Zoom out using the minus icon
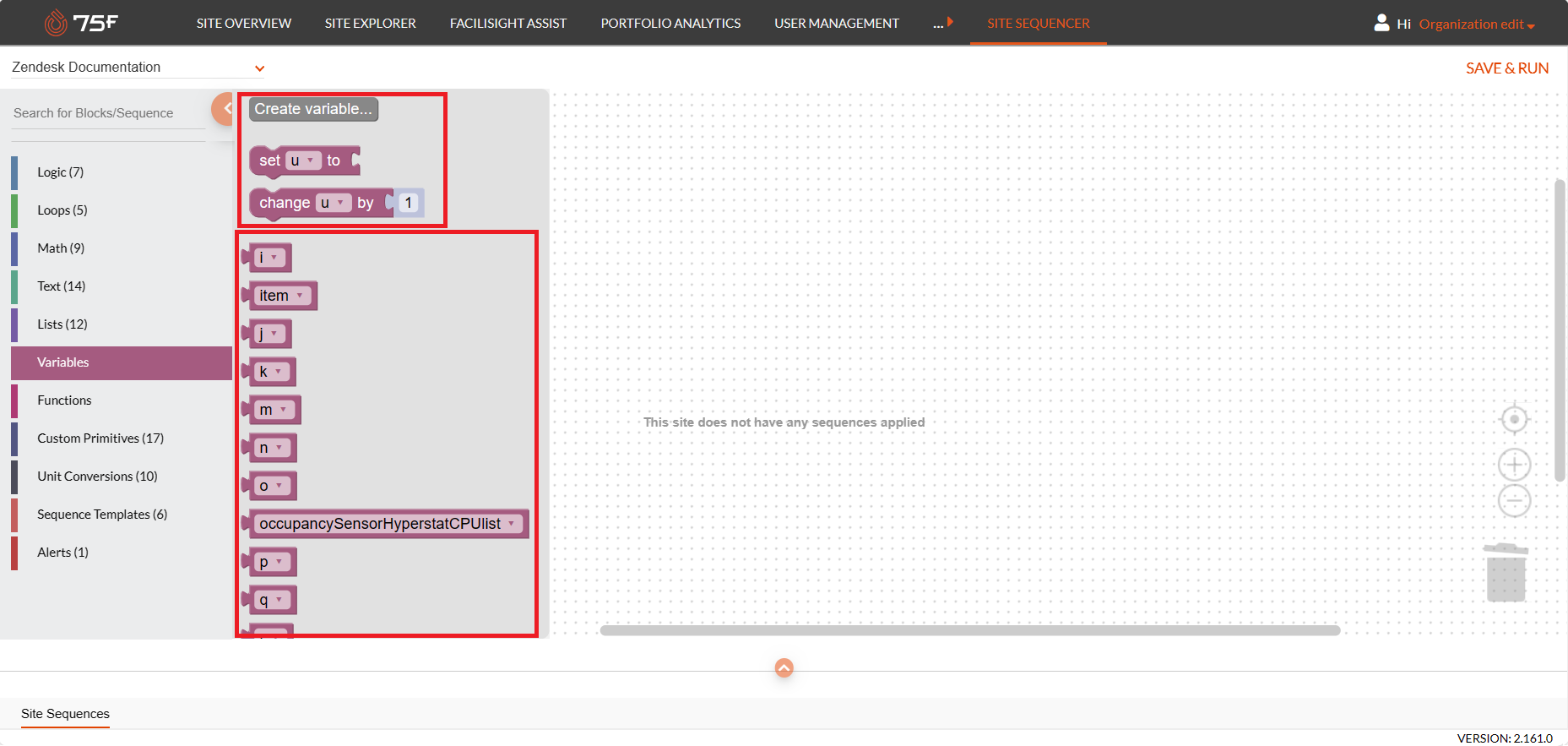Image resolution: width=1568 pixels, height=746 pixels. click(1514, 501)
